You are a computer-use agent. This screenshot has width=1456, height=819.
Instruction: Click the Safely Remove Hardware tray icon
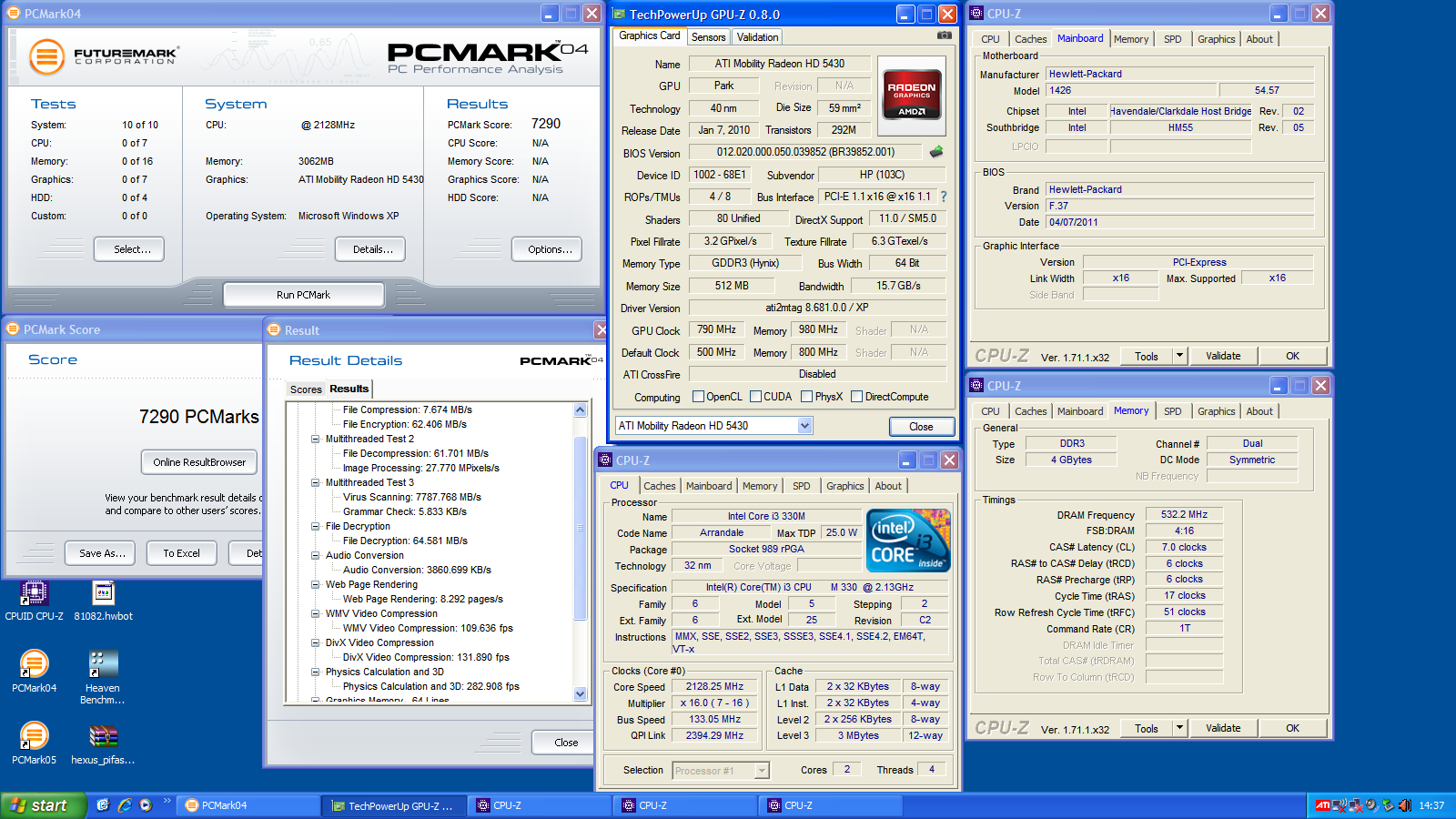[1388, 805]
